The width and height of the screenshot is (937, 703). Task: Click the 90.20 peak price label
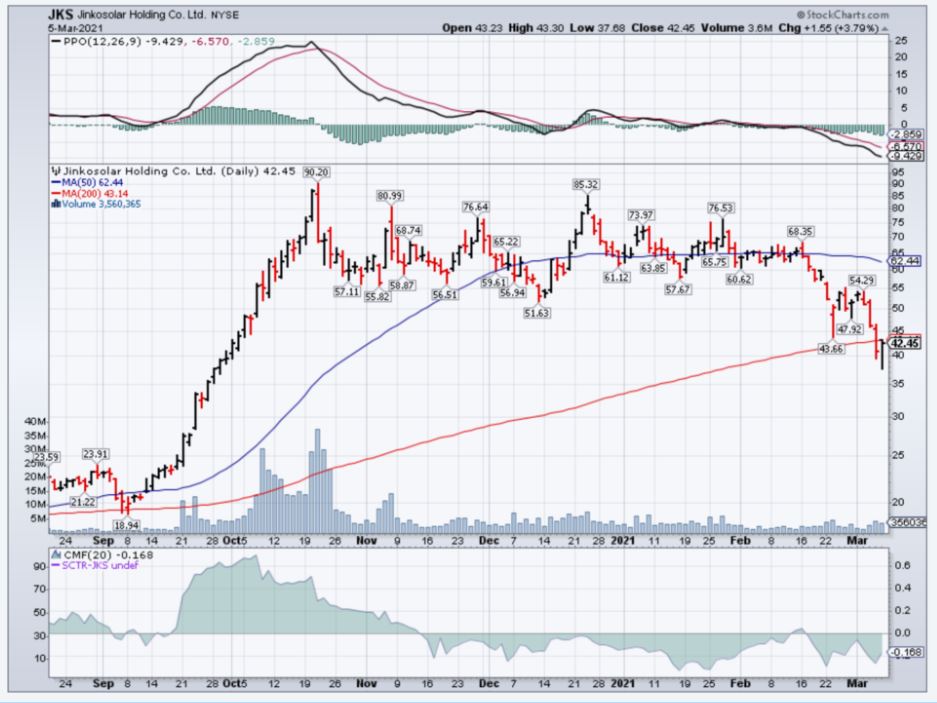click(x=316, y=172)
